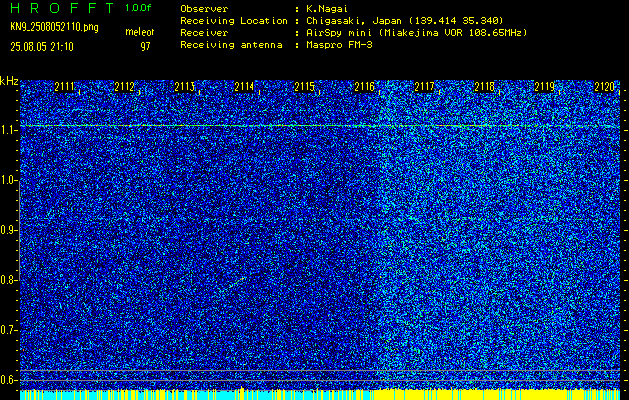The height and width of the screenshot is (400, 629).
Task: Click the 2111 time marker
Action: 65,87
